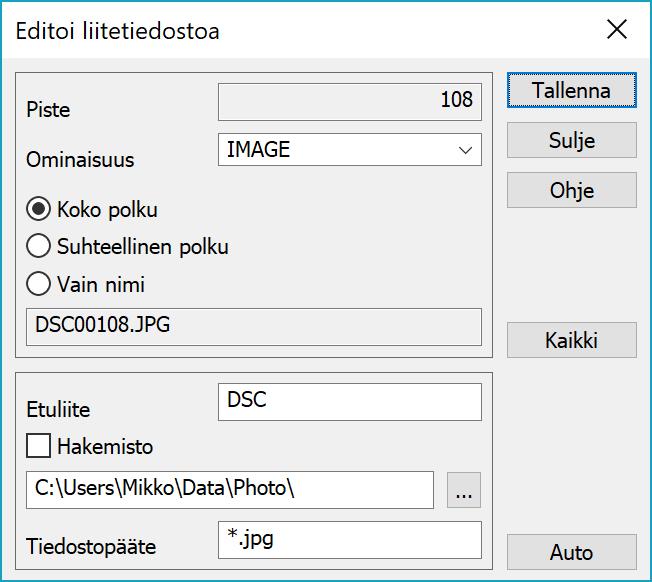Open folder browser with the ... button

tap(464, 490)
